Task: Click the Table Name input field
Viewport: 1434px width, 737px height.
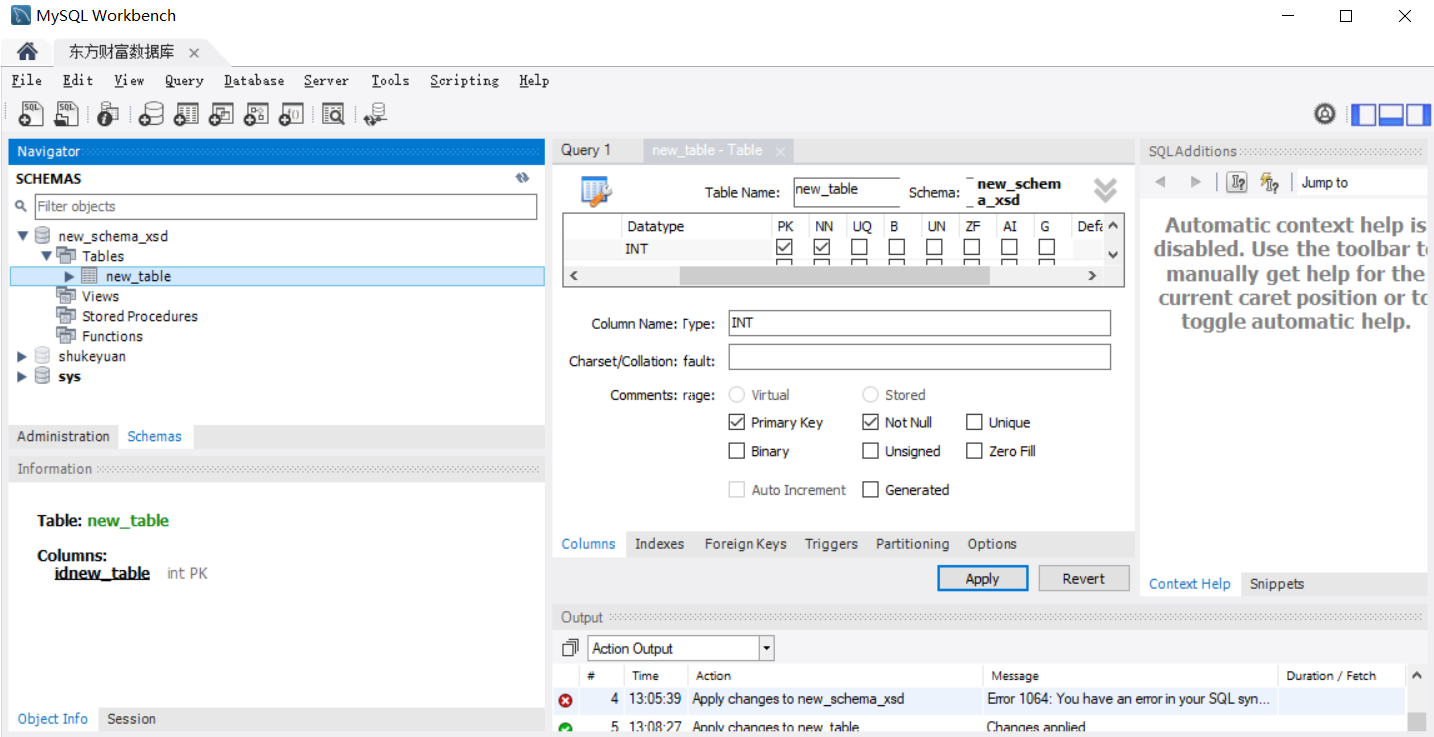Action: [x=846, y=192]
